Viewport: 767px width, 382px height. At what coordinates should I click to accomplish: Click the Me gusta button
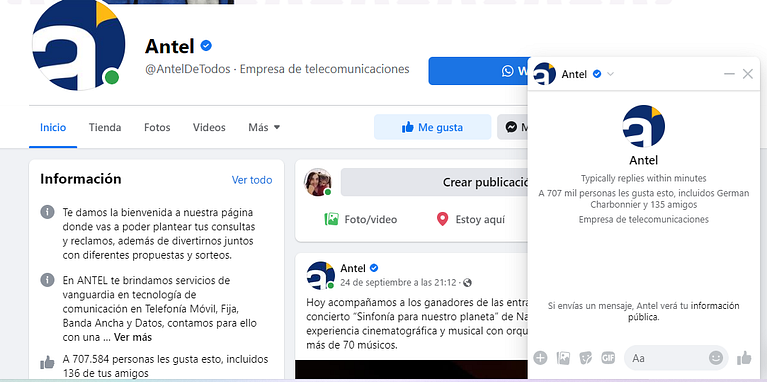click(x=432, y=128)
